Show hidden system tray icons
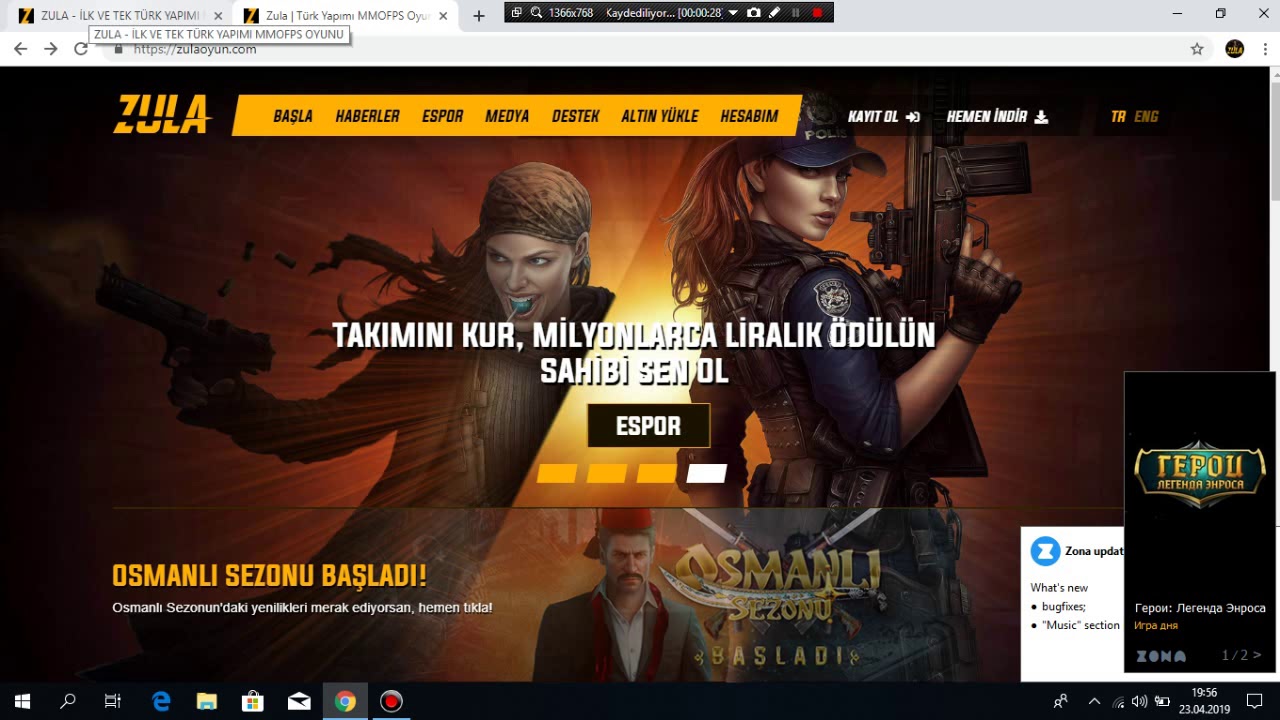1280x720 pixels. coord(1094,701)
